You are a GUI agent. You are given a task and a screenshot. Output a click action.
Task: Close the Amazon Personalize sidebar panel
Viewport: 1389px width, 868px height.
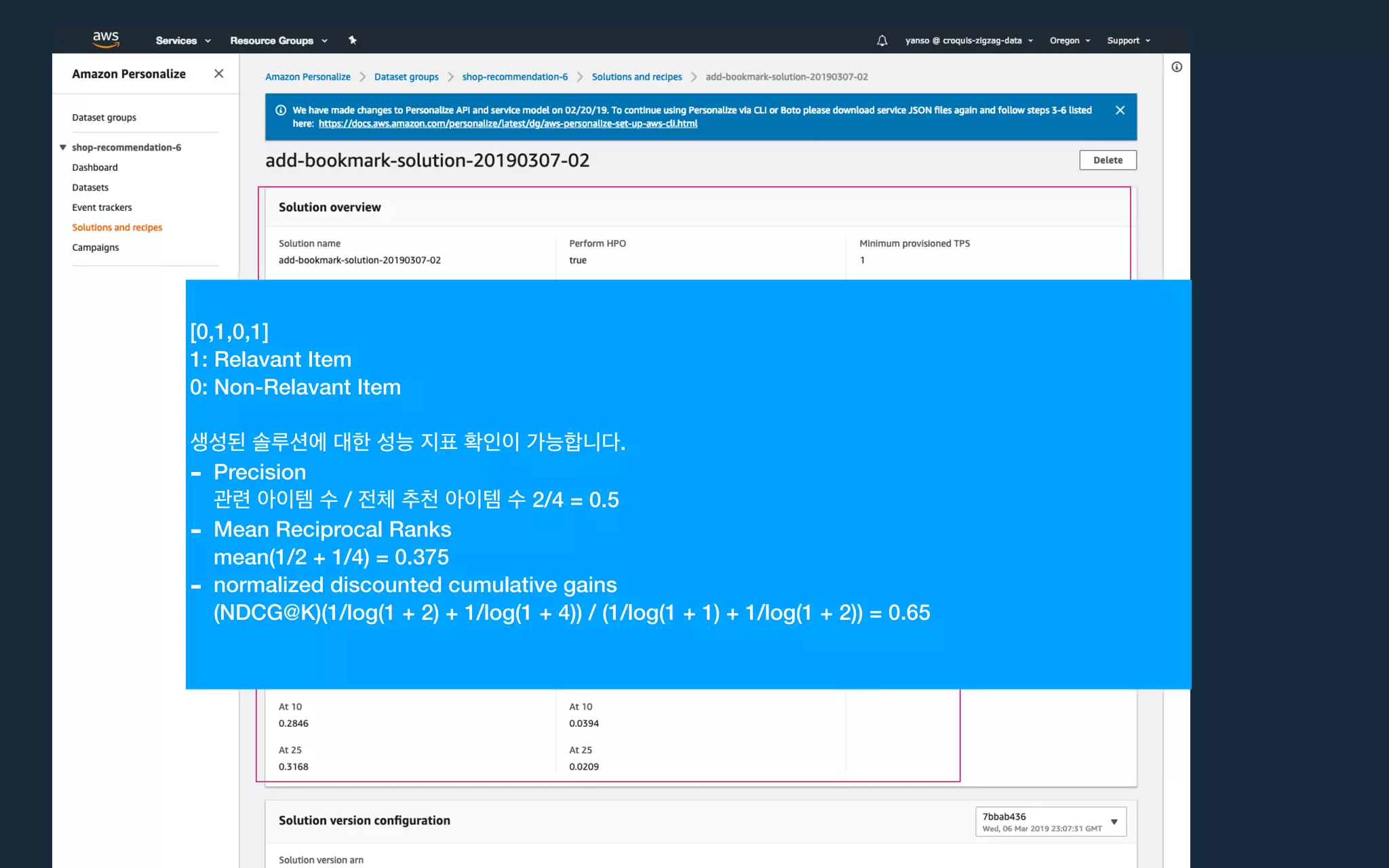tap(218, 74)
